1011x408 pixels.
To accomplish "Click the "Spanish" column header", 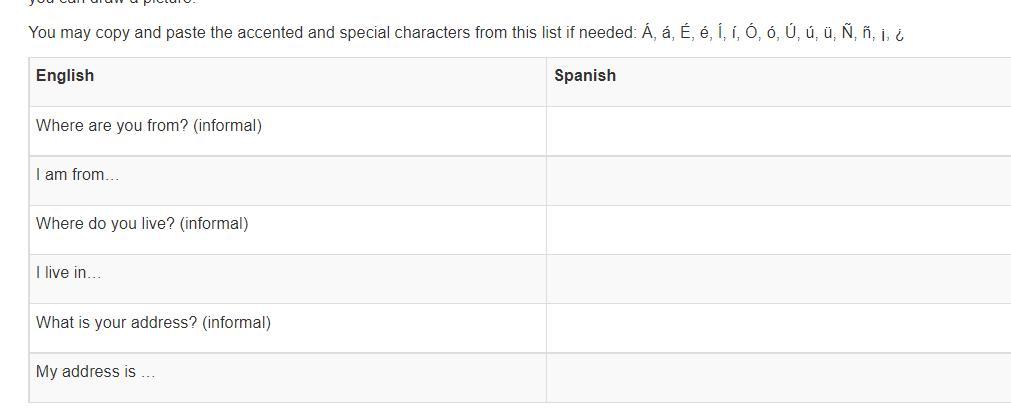I will coord(585,76).
